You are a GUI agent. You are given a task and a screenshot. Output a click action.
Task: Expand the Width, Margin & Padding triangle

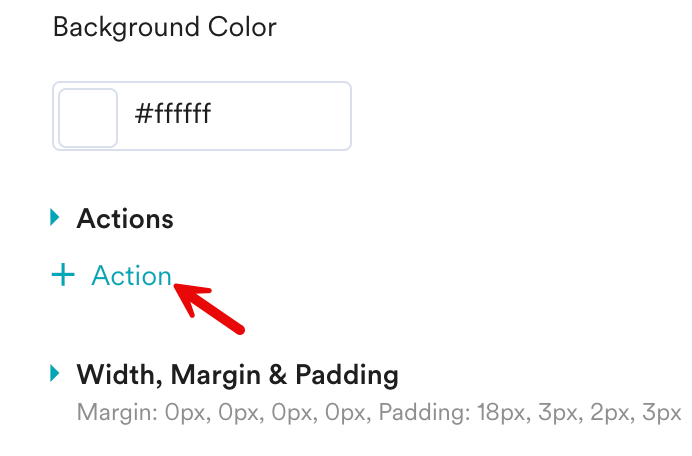pyautogui.click(x=55, y=374)
